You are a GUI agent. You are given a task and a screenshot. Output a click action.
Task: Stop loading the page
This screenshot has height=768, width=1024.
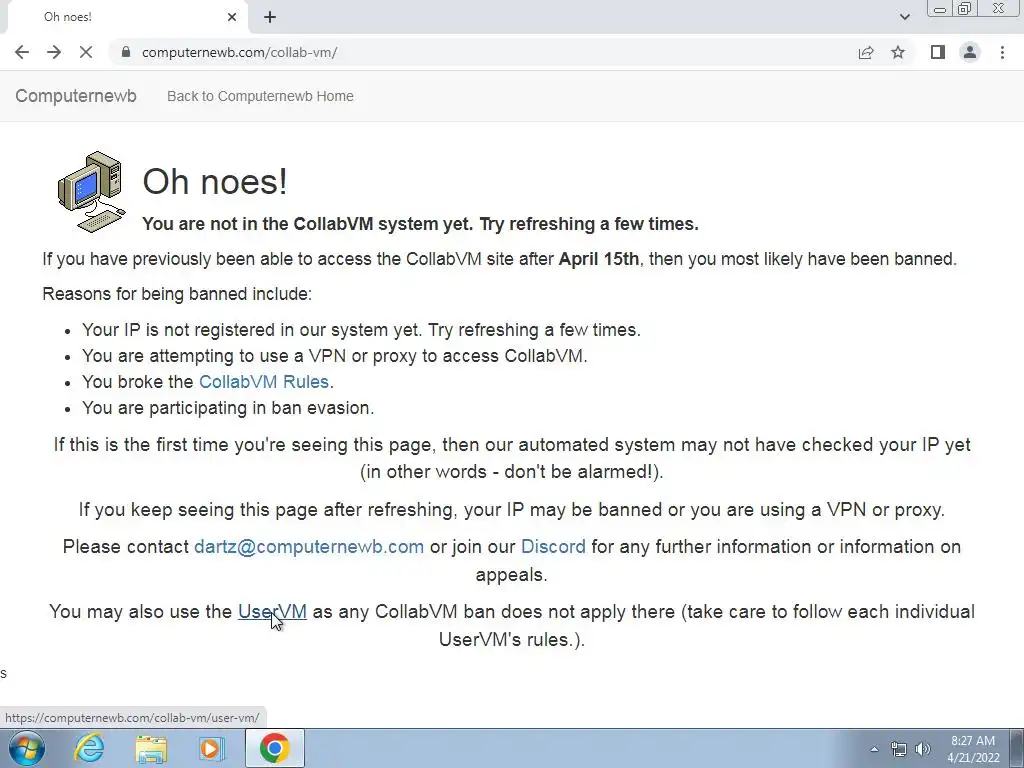(86, 52)
